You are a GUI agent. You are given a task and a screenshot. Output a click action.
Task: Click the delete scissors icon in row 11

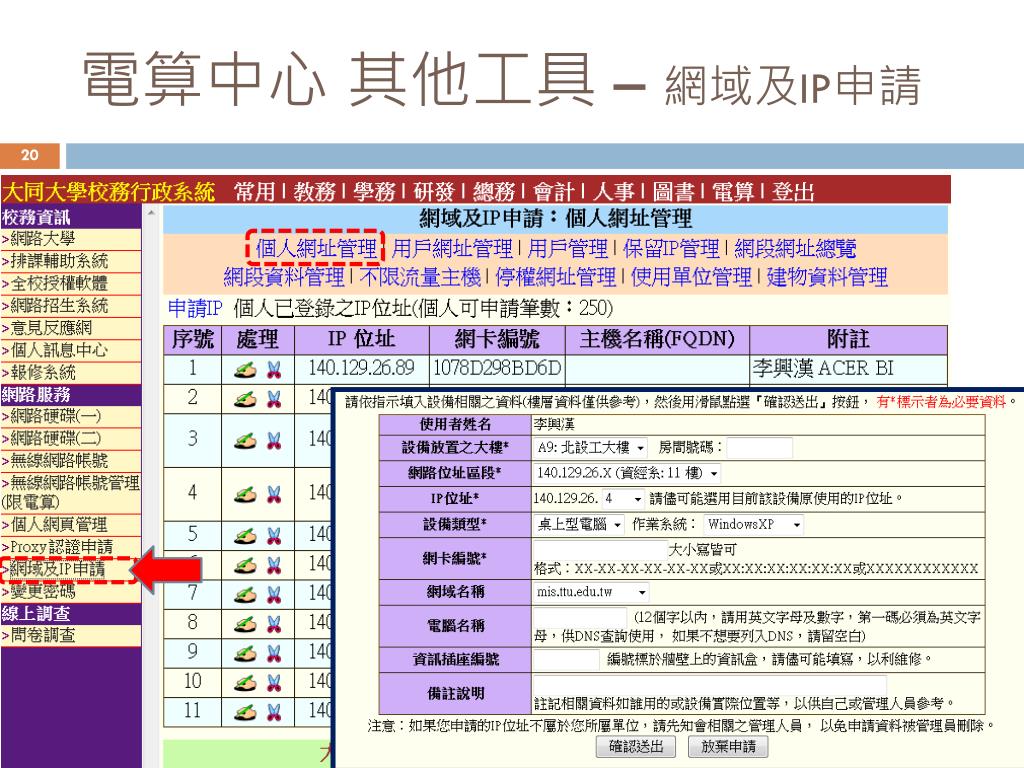[x=274, y=712]
